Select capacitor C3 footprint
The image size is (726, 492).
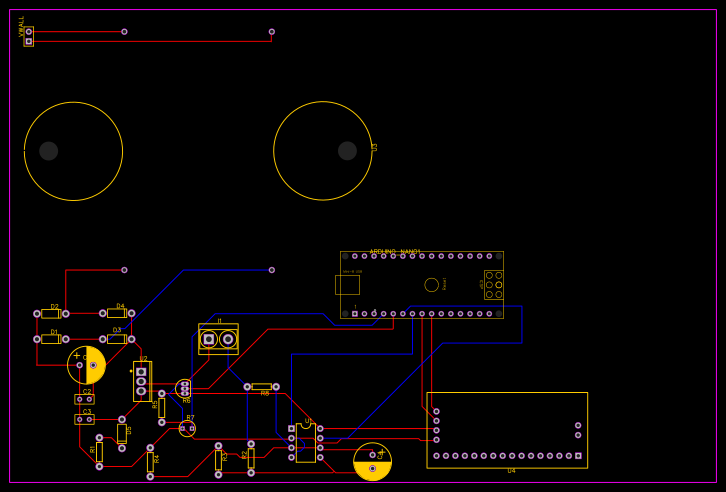[84, 419]
